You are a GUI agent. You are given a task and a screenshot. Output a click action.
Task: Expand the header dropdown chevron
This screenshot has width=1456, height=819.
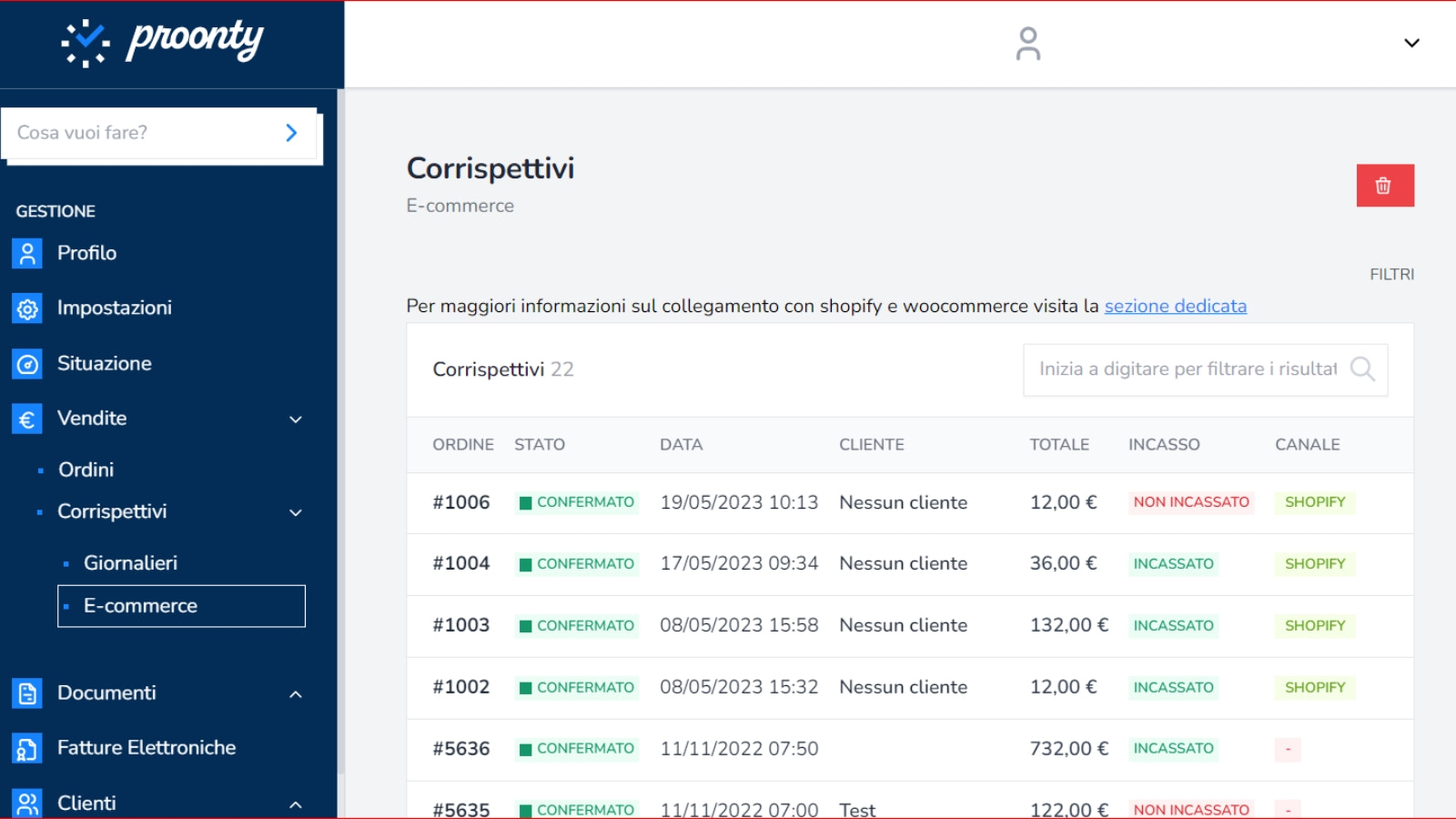point(1411,43)
